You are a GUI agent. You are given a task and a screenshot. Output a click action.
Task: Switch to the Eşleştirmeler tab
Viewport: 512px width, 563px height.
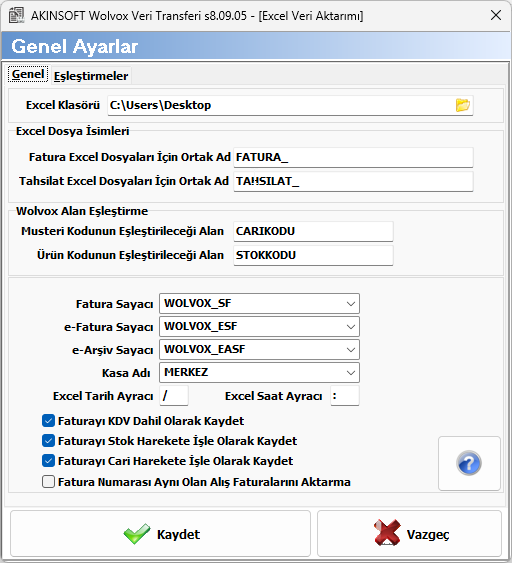click(x=91, y=76)
